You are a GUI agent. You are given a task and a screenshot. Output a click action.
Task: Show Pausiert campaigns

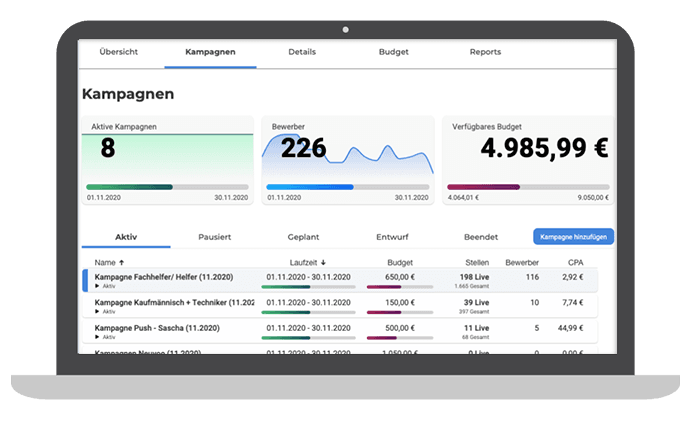(215, 237)
